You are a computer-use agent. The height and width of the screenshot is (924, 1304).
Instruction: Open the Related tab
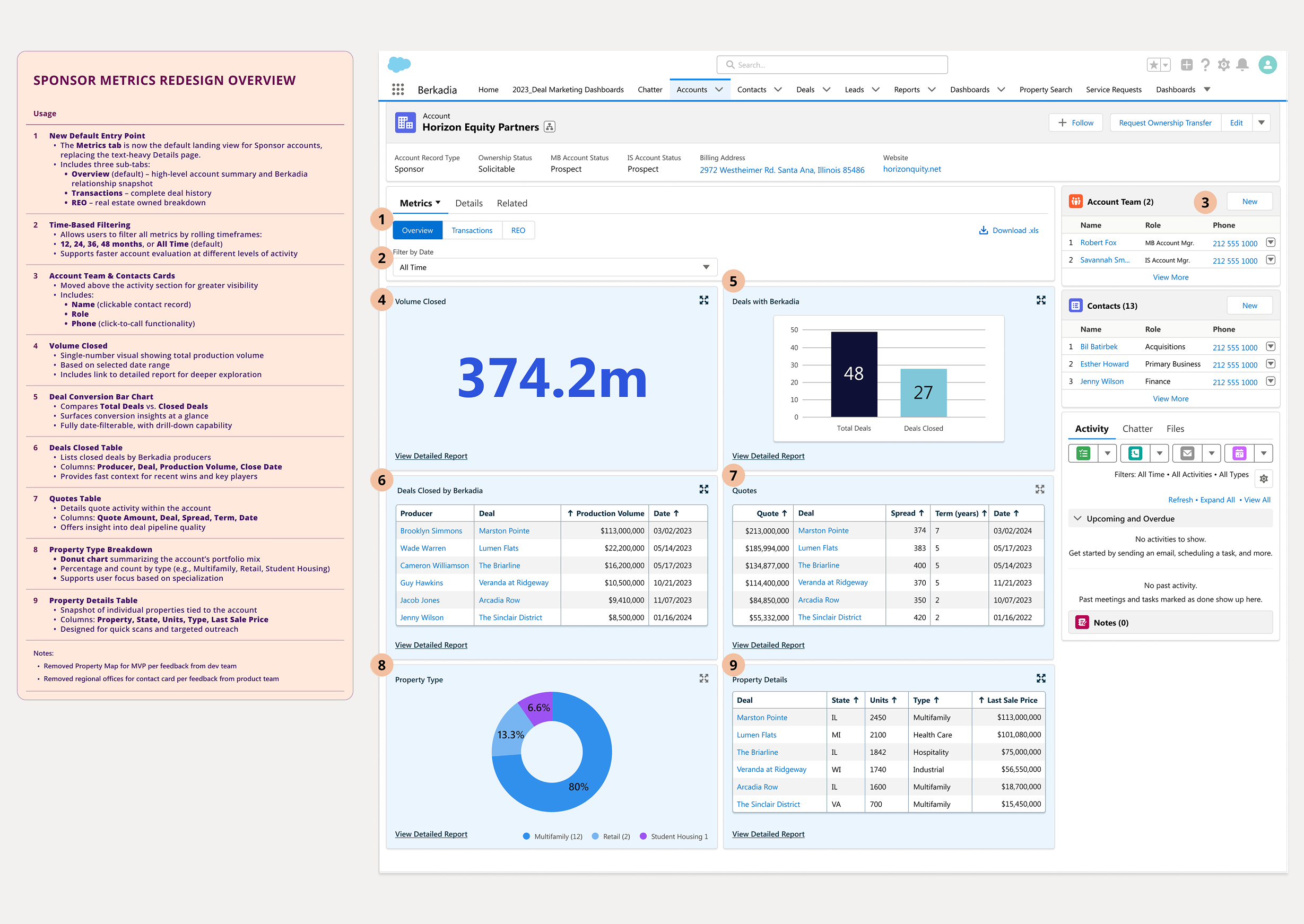point(512,203)
